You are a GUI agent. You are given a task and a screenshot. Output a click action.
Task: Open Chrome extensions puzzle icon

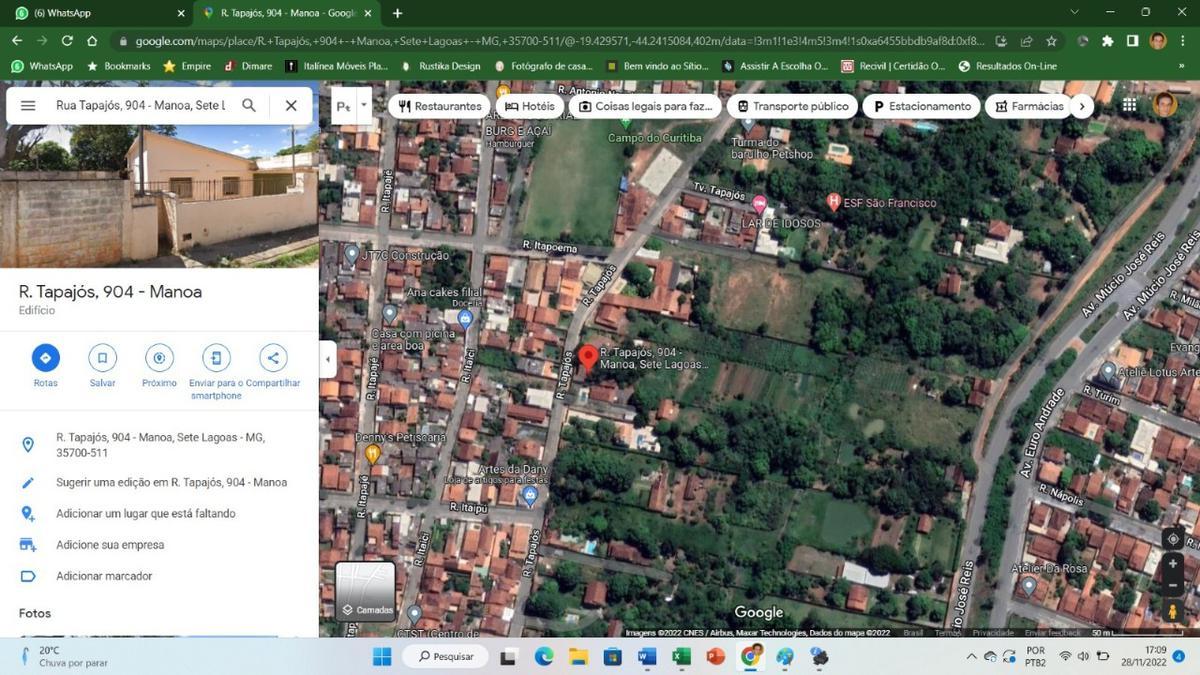[1107, 41]
